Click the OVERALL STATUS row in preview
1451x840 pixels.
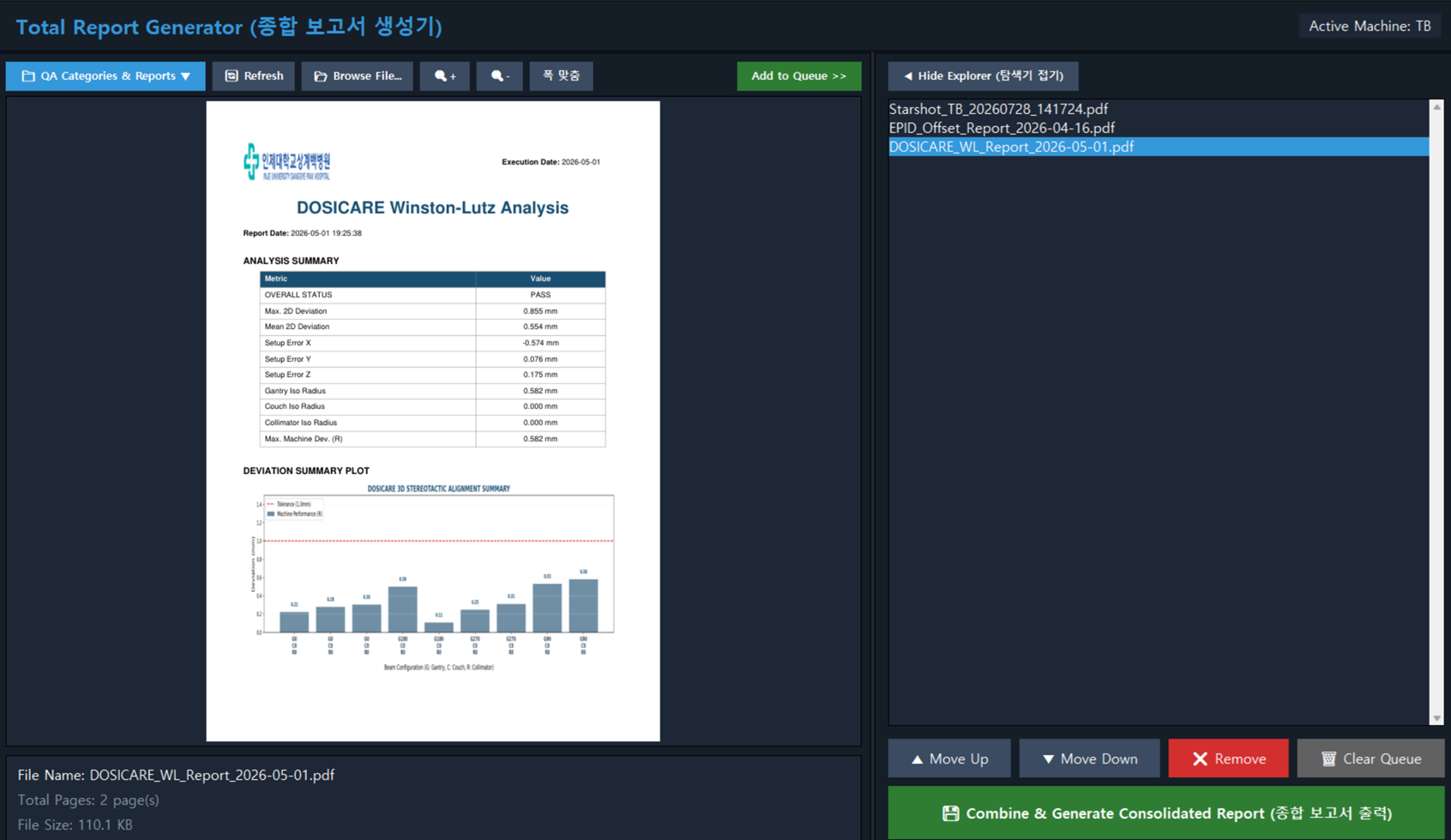point(432,295)
